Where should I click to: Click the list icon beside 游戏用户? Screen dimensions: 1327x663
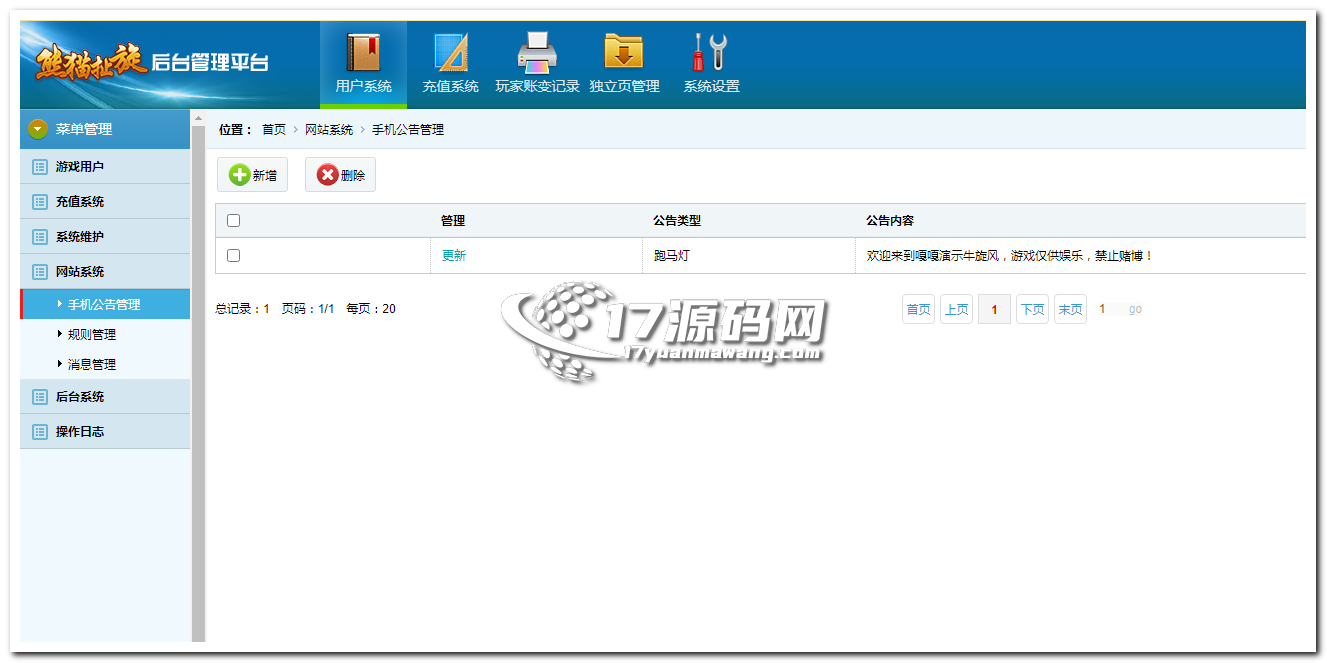tap(40, 167)
